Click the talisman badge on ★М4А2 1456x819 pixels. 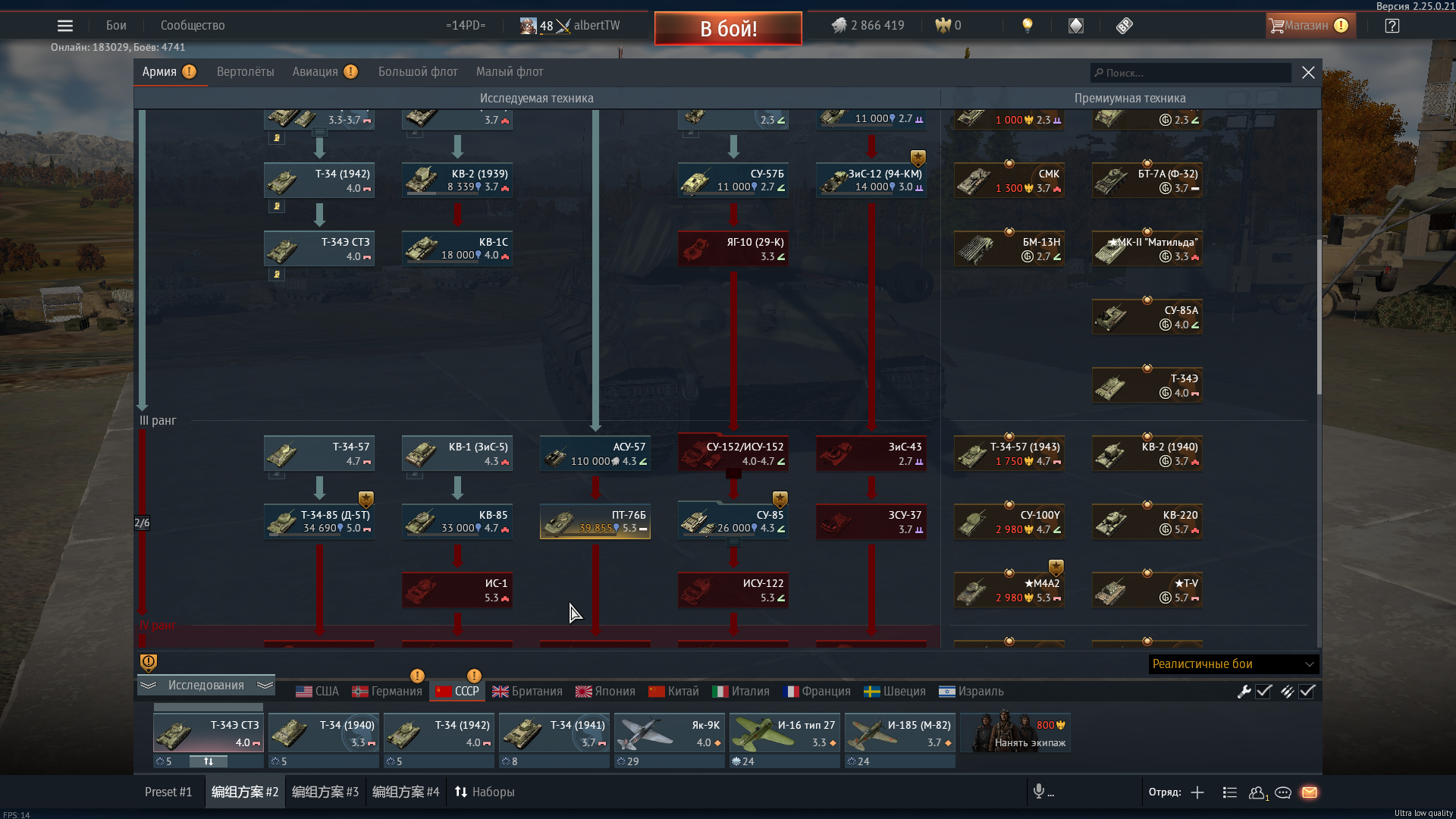pos(1056,568)
